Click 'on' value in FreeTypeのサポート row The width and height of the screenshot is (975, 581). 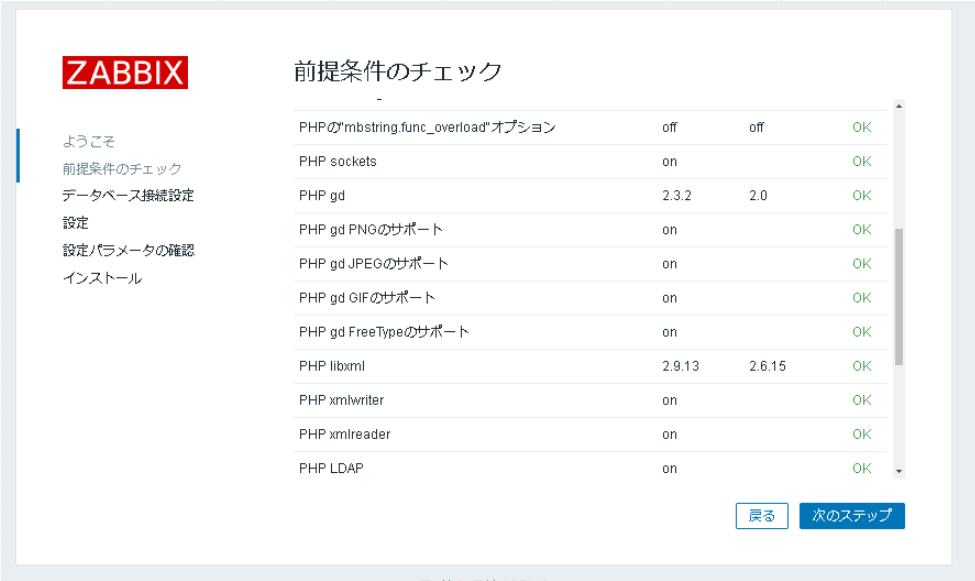[670, 332]
